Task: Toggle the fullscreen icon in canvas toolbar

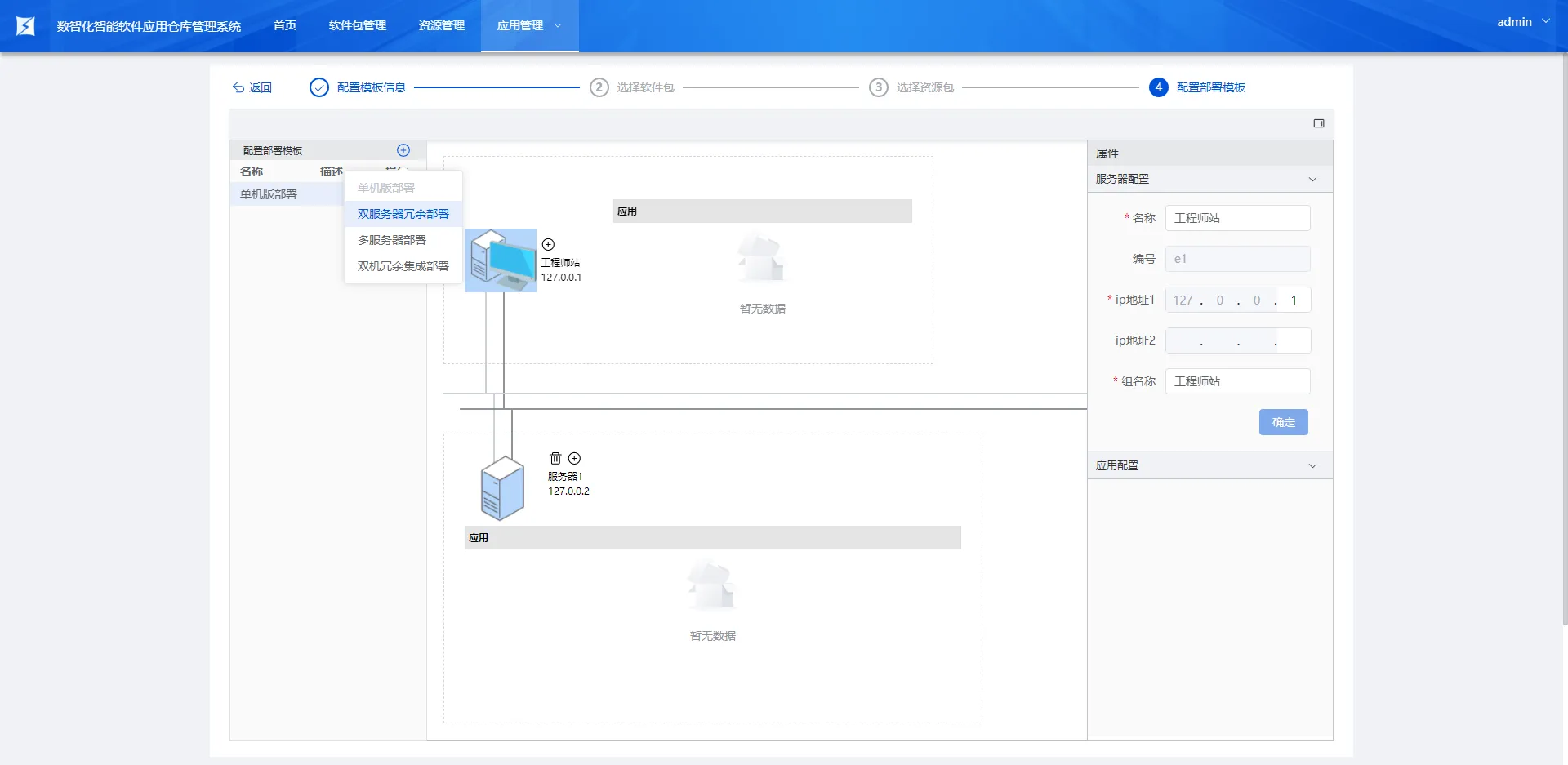Action: 1318,123
